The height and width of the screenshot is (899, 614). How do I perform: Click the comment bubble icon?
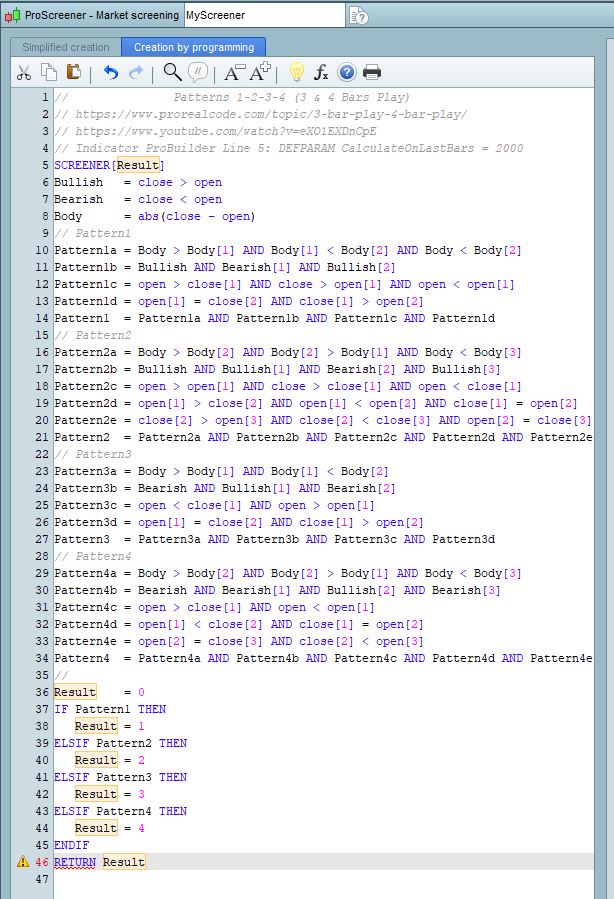coord(198,72)
